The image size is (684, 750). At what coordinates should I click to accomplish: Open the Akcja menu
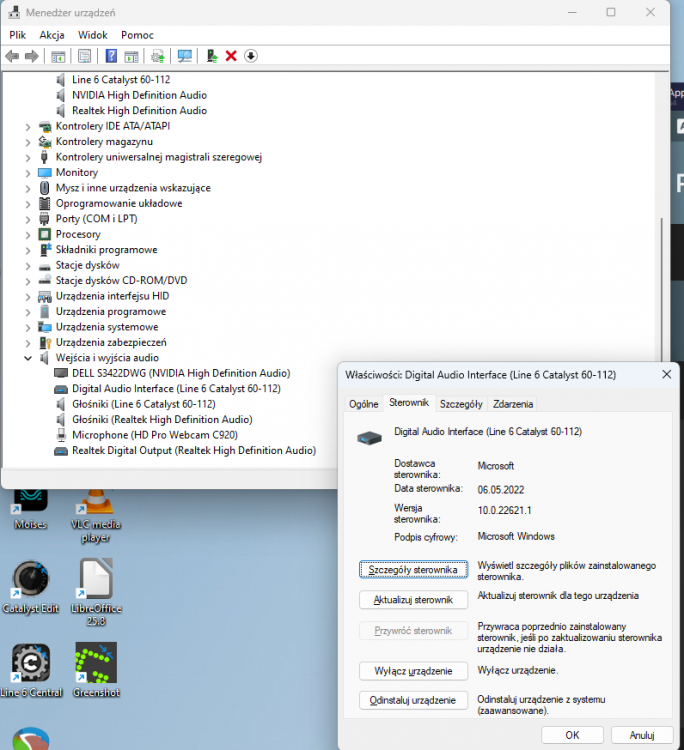(52, 35)
